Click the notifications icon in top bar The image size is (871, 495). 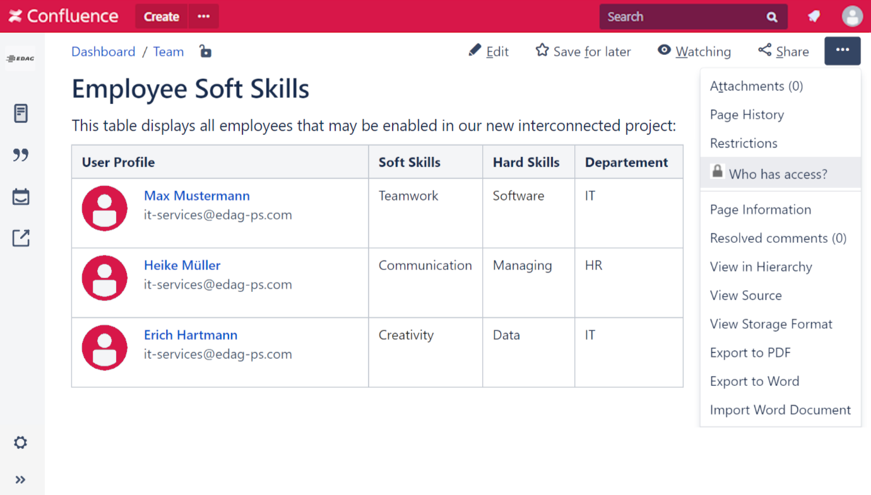coord(814,17)
